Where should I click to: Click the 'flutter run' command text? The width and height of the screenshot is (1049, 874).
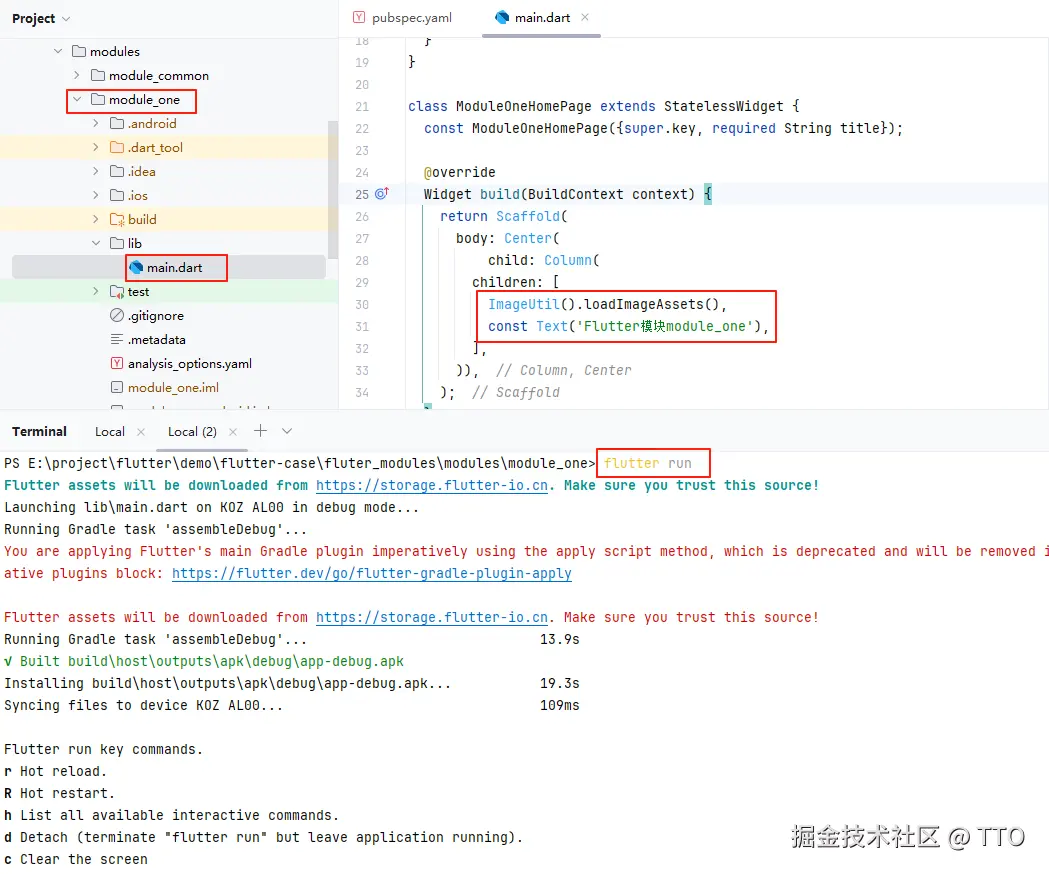pyautogui.click(x=648, y=463)
